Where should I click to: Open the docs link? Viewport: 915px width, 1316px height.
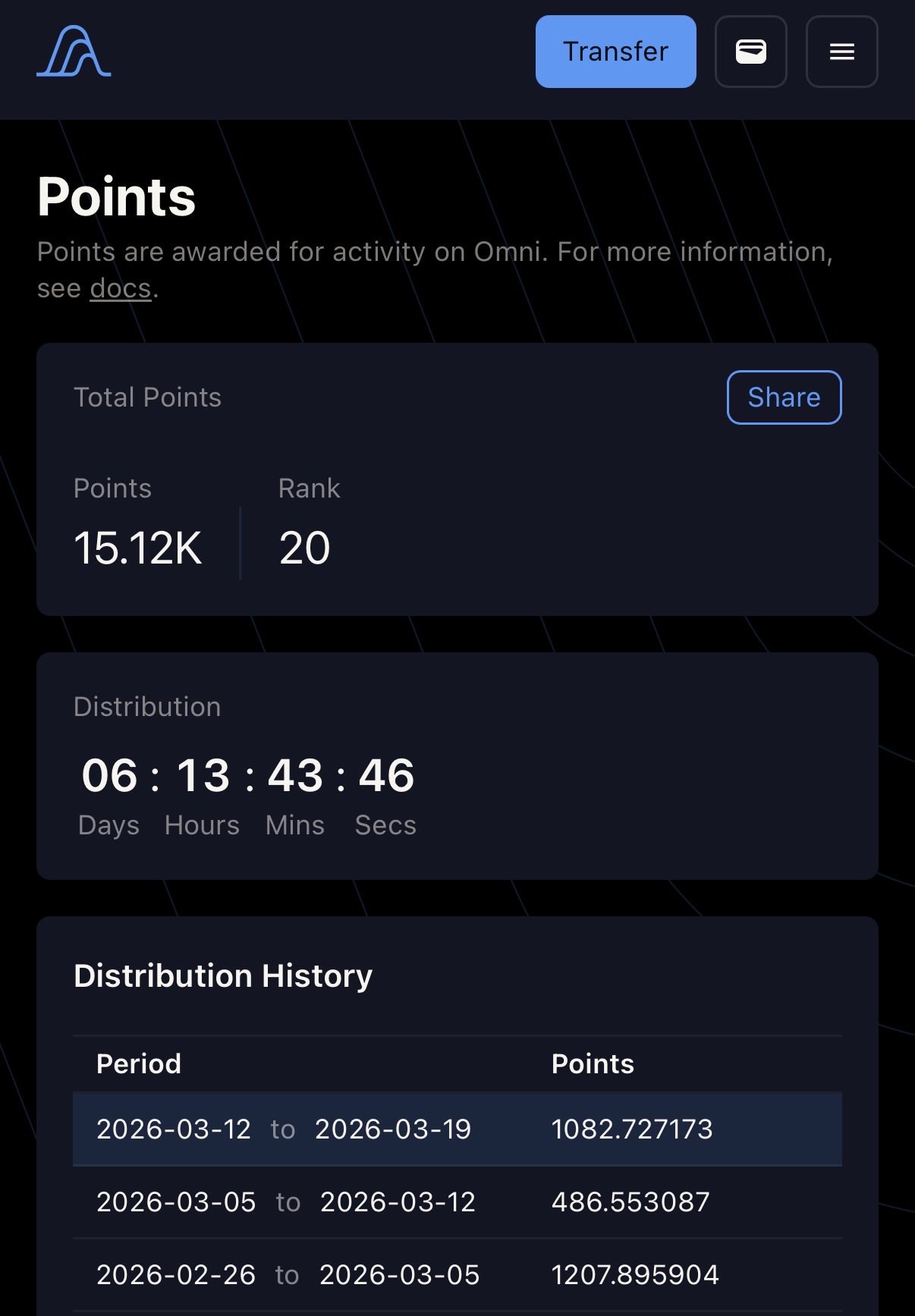pyautogui.click(x=121, y=289)
